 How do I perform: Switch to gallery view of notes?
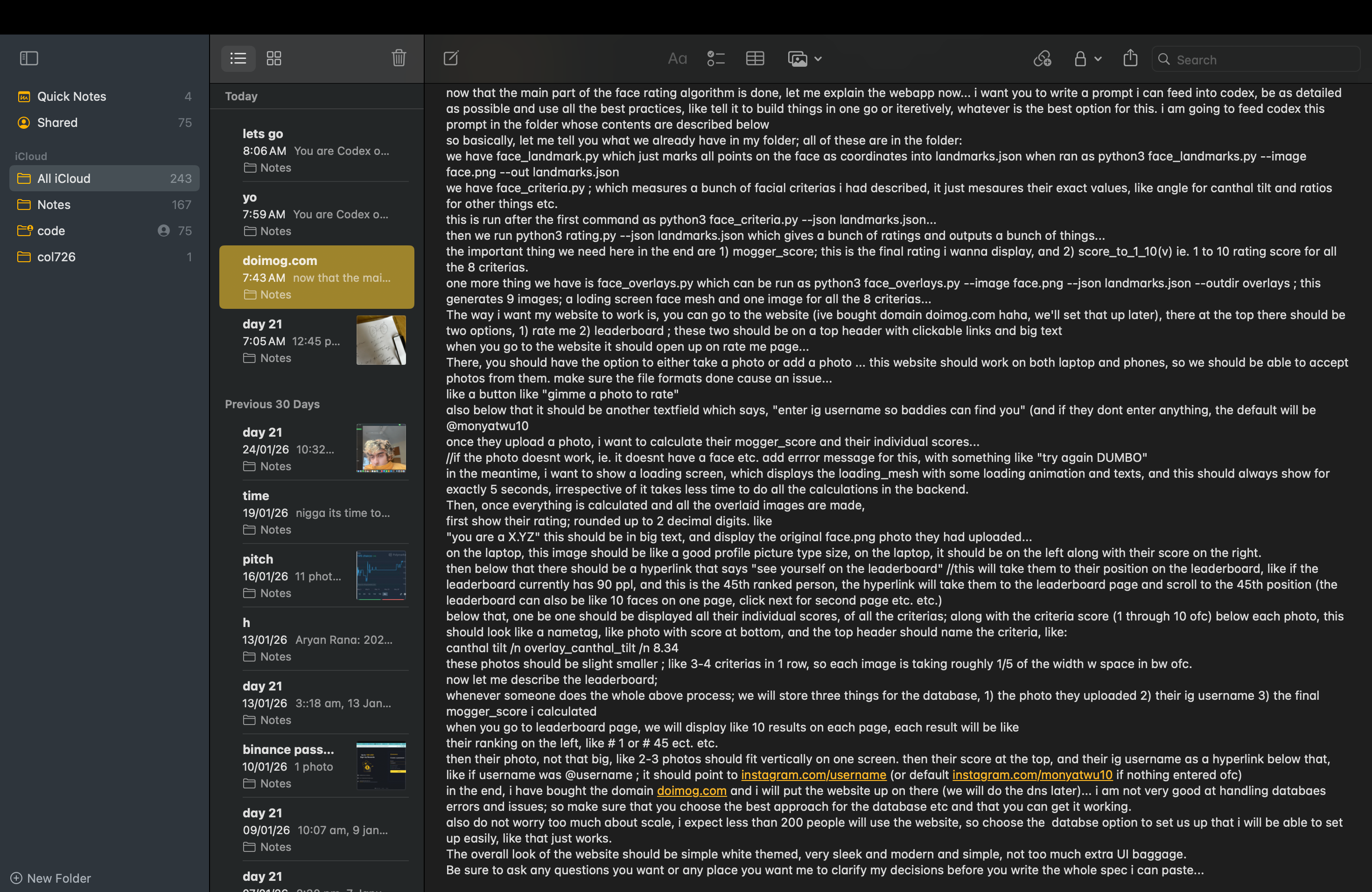coord(274,58)
